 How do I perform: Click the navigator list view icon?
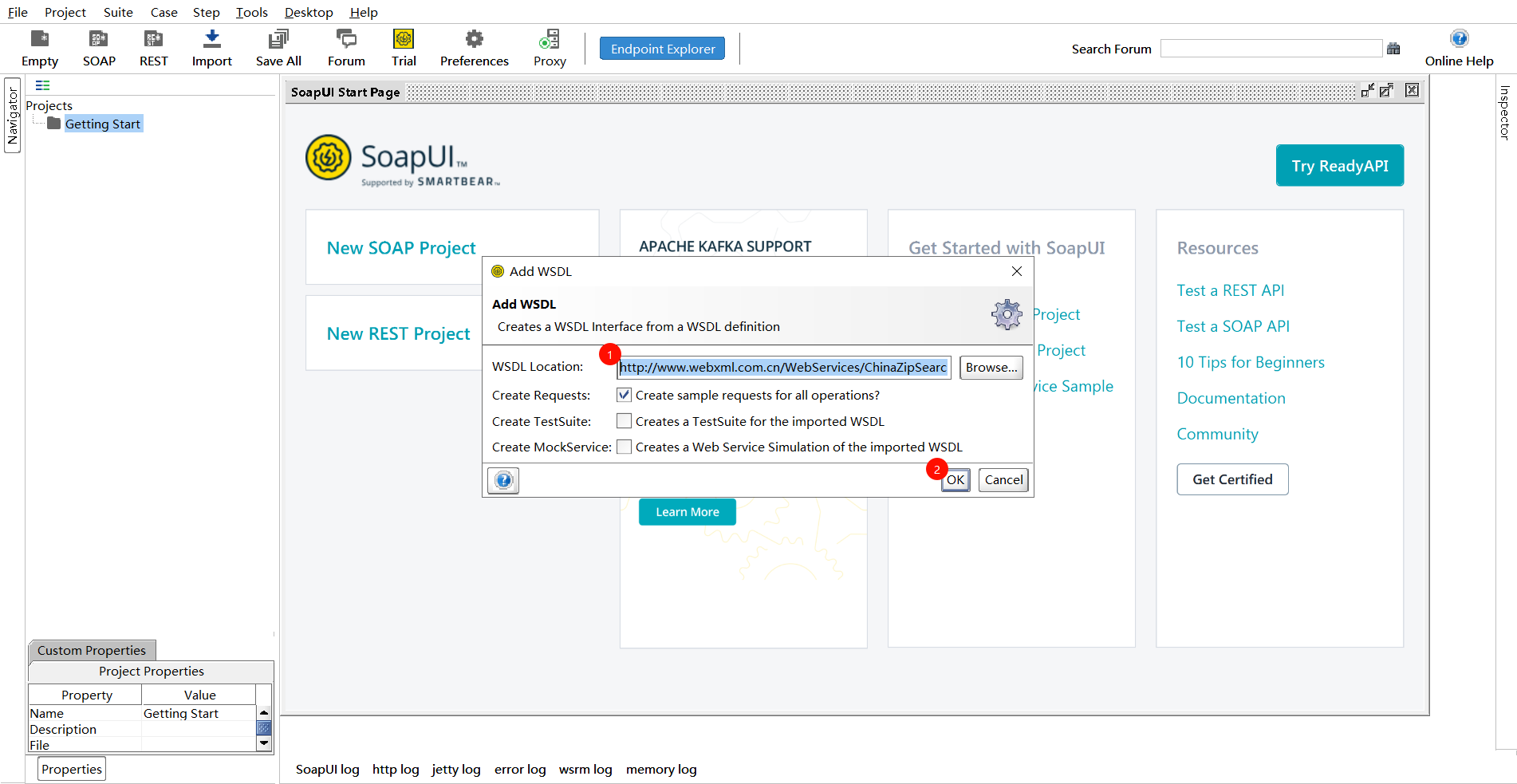point(43,85)
